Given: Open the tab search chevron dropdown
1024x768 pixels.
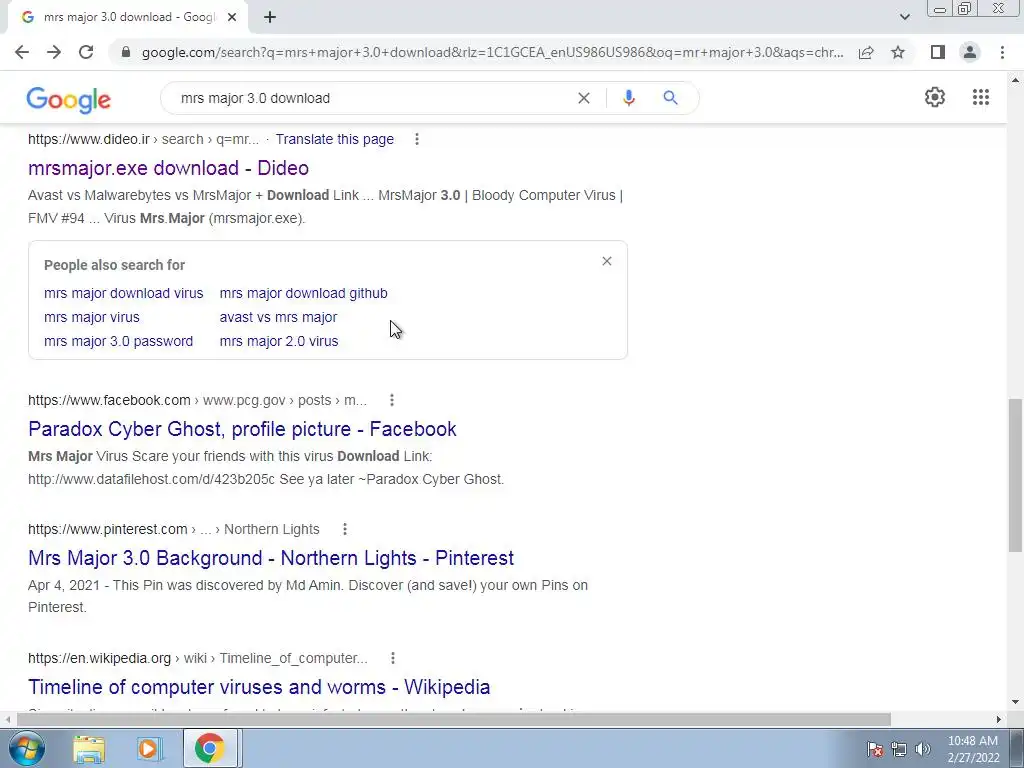Looking at the screenshot, I should (x=904, y=17).
